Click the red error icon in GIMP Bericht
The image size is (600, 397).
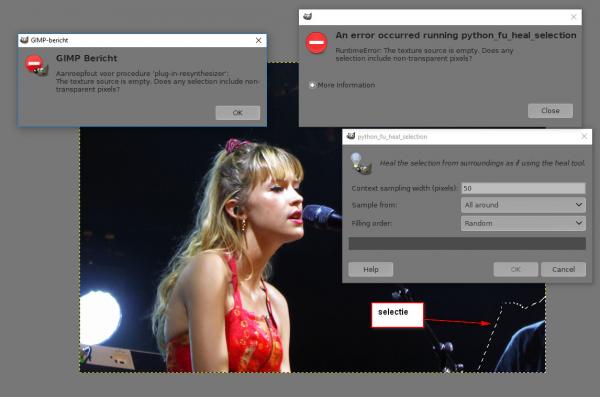[36, 65]
